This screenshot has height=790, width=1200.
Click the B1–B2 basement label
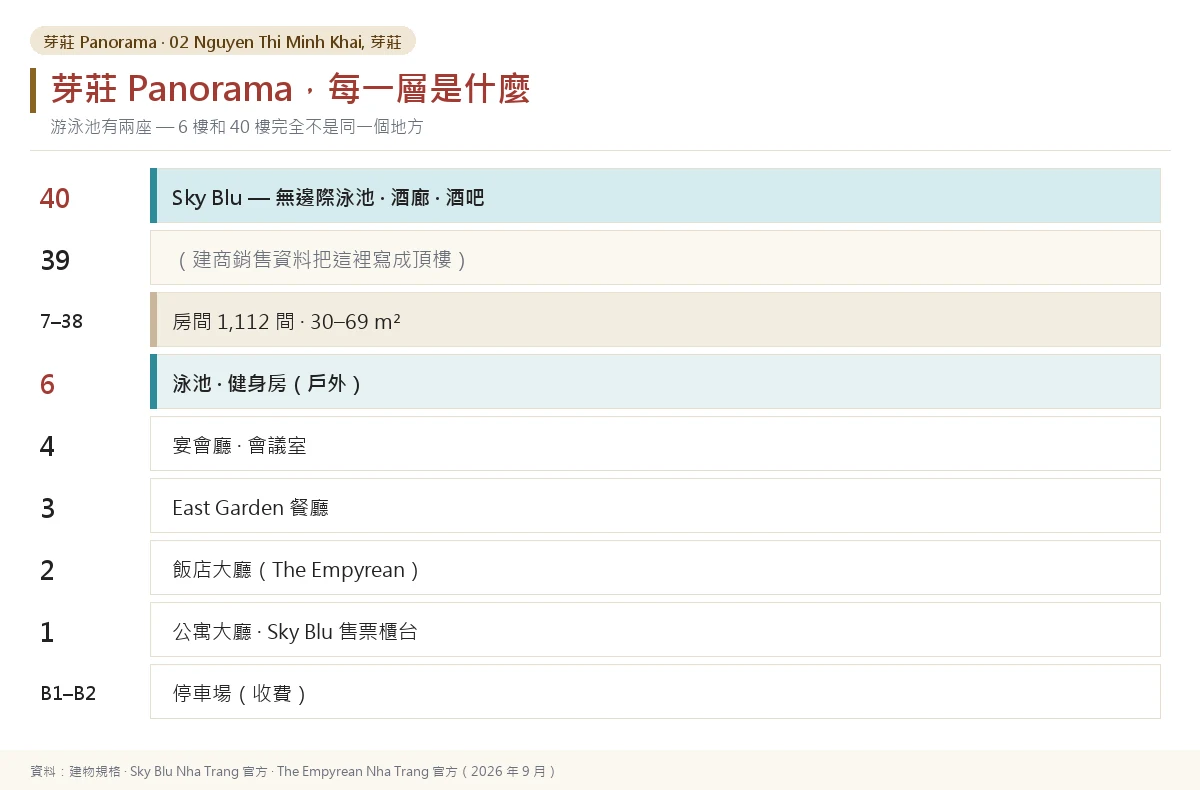[x=68, y=693]
